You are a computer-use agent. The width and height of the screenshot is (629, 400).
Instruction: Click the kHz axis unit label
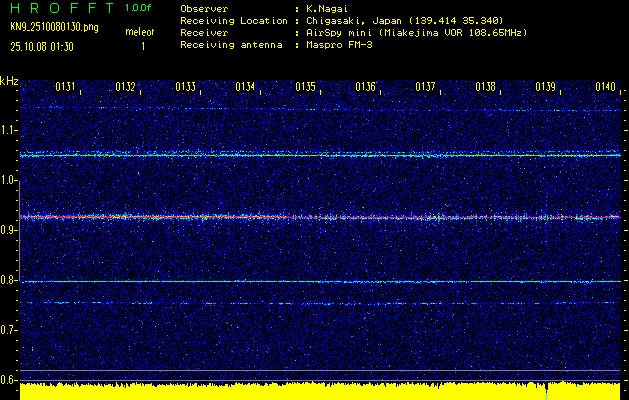(x=10, y=80)
